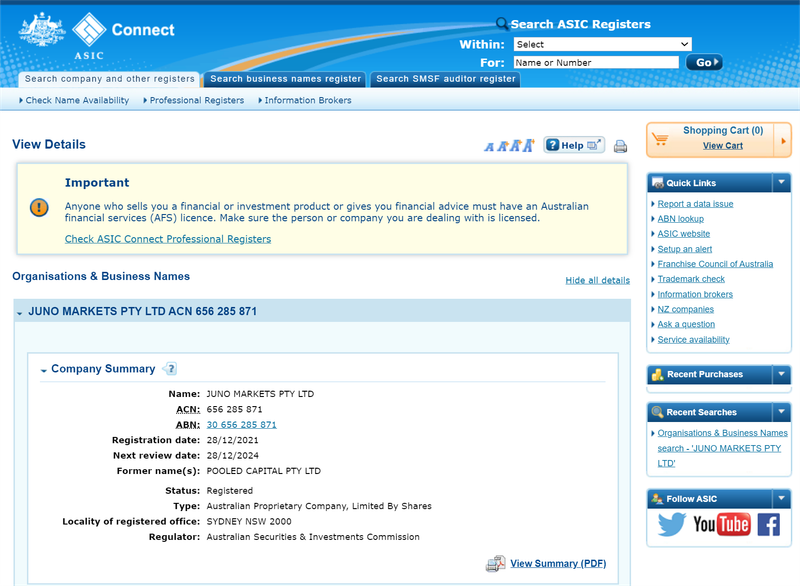Viewport: 800px width, 586px height.
Task: Select the largest font size A icon
Action: pos(529,145)
